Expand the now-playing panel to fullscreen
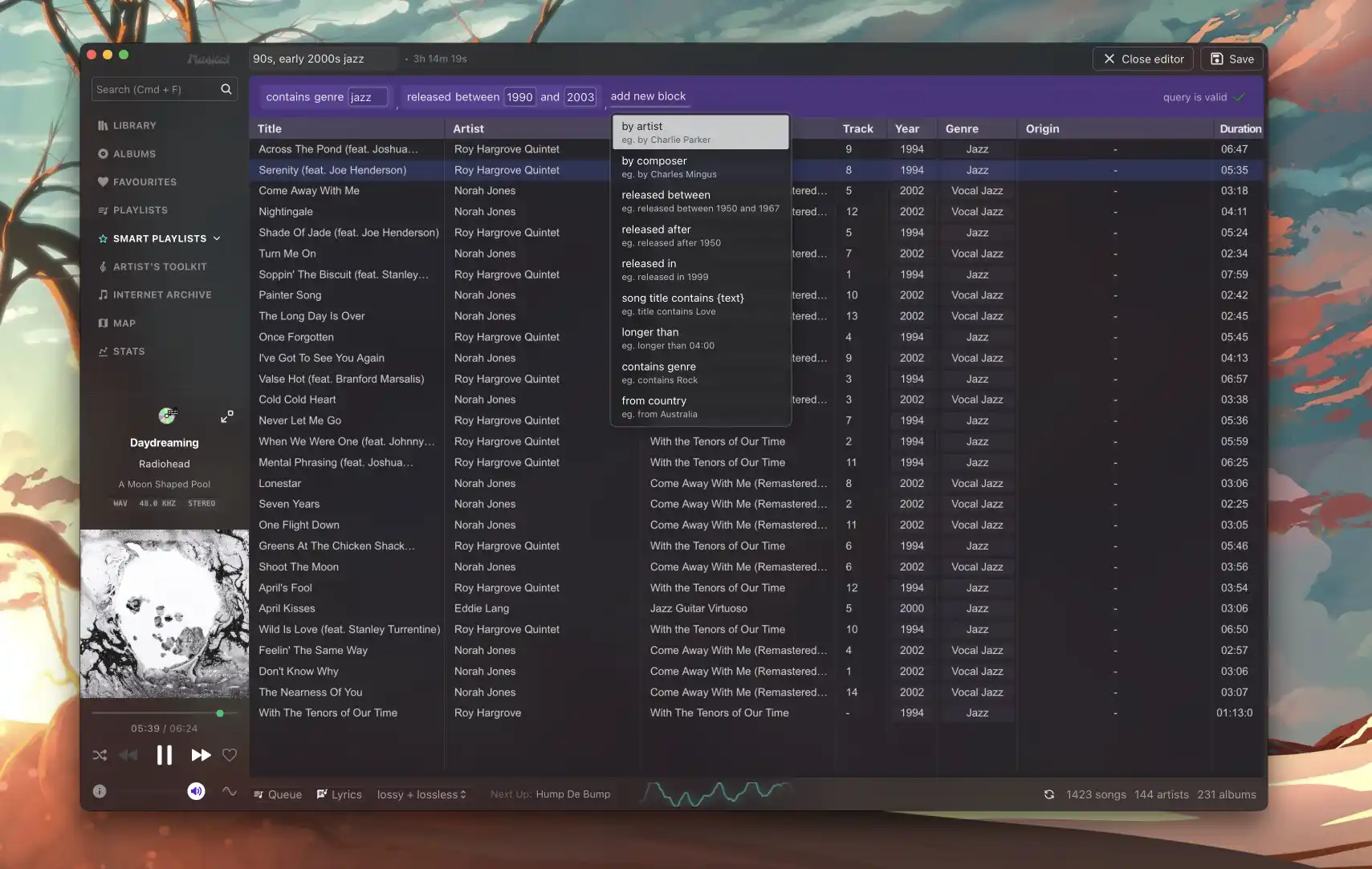The width and height of the screenshot is (1372, 869). [x=227, y=416]
